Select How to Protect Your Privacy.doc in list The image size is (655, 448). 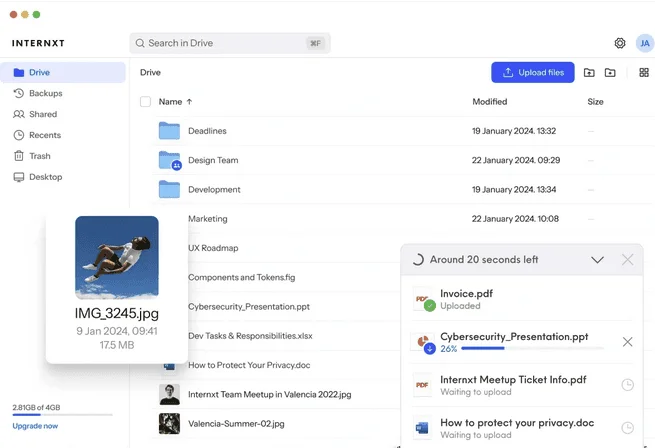(x=249, y=365)
